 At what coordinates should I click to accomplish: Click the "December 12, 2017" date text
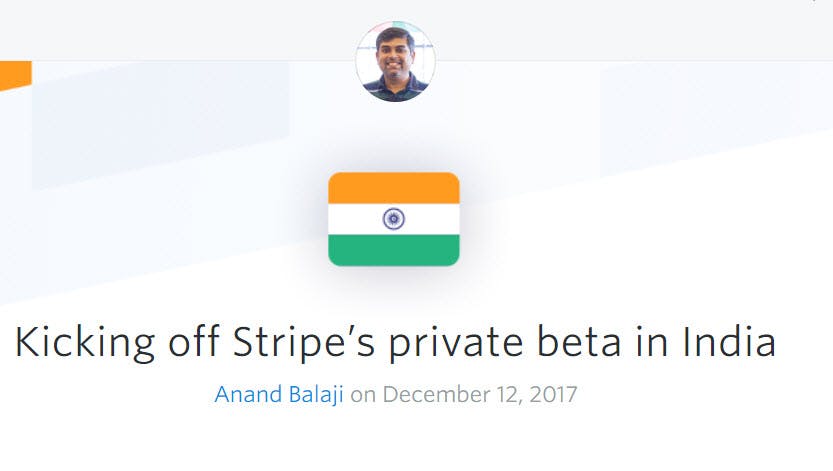[x=479, y=393]
